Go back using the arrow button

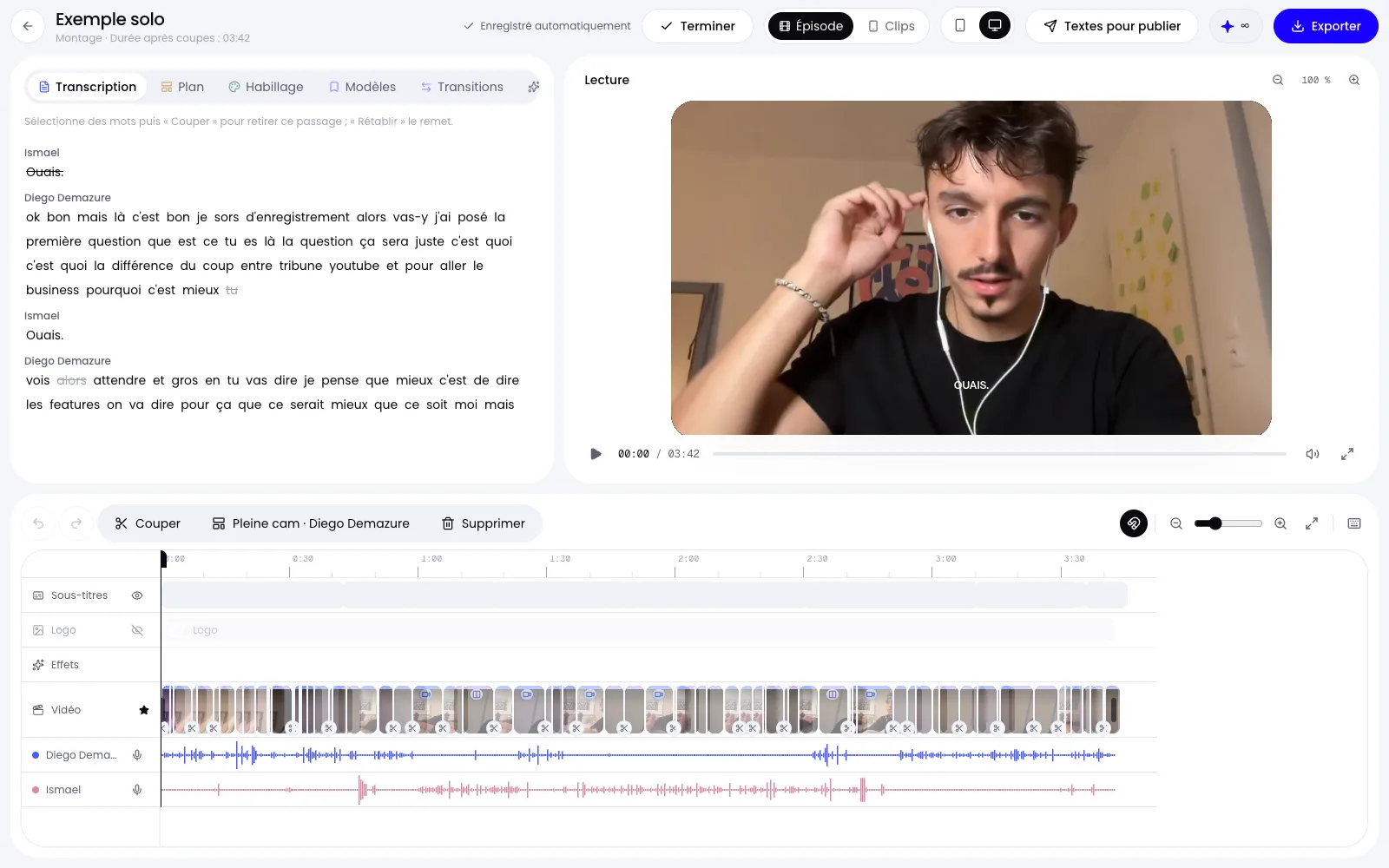[x=28, y=26]
